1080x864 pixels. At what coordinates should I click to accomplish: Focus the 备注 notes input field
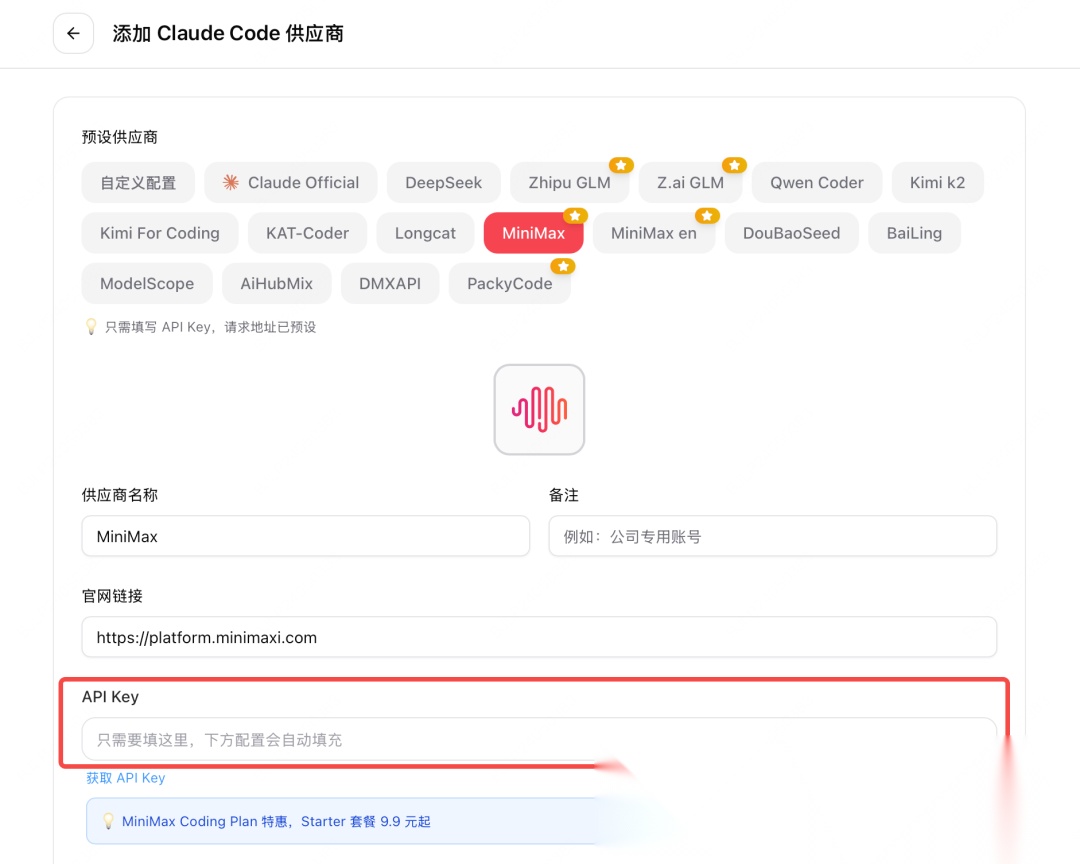(773, 536)
